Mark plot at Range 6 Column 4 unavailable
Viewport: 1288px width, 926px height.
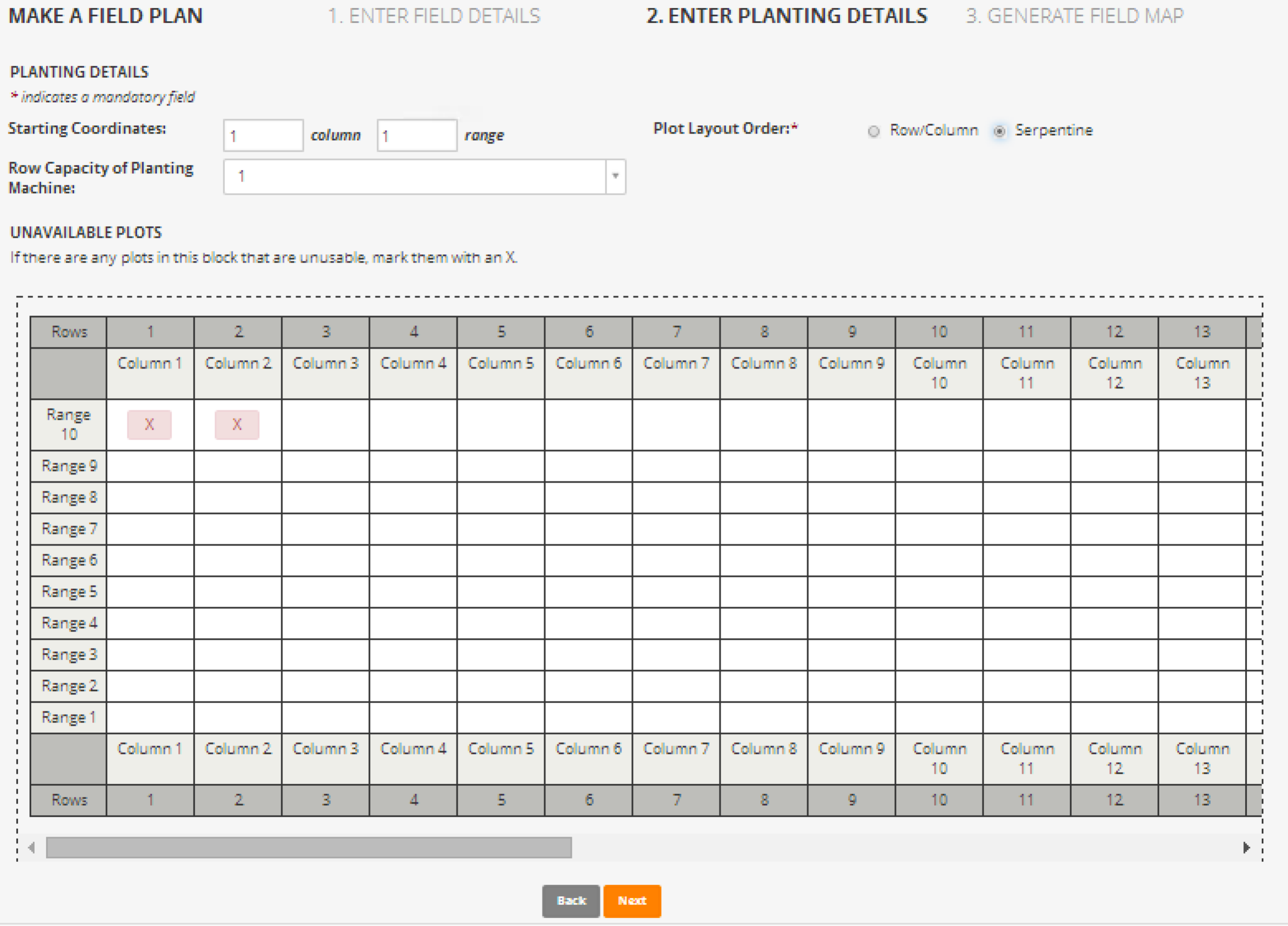coord(413,561)
